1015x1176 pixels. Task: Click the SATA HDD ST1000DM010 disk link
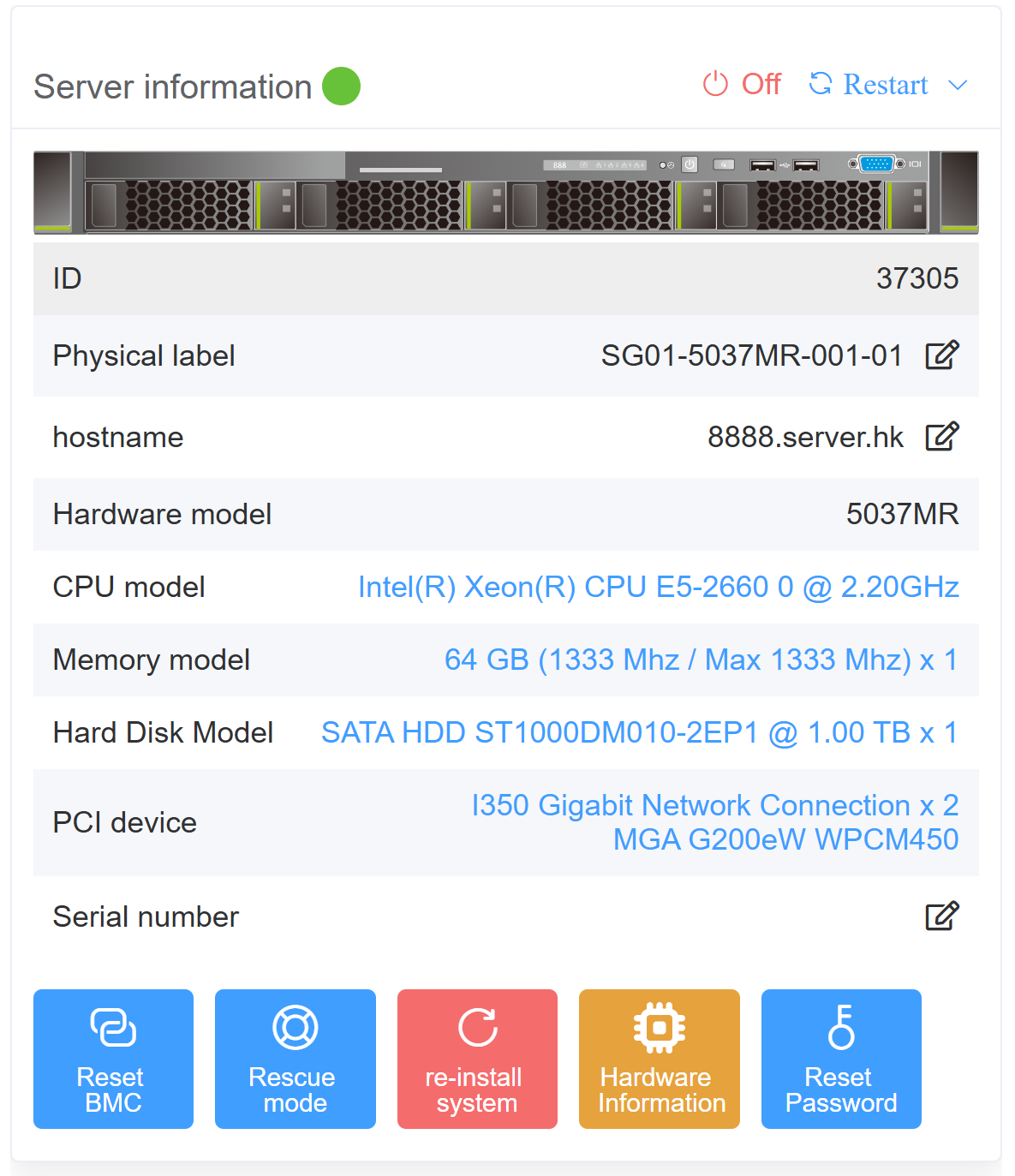click(x=639, y=733)
